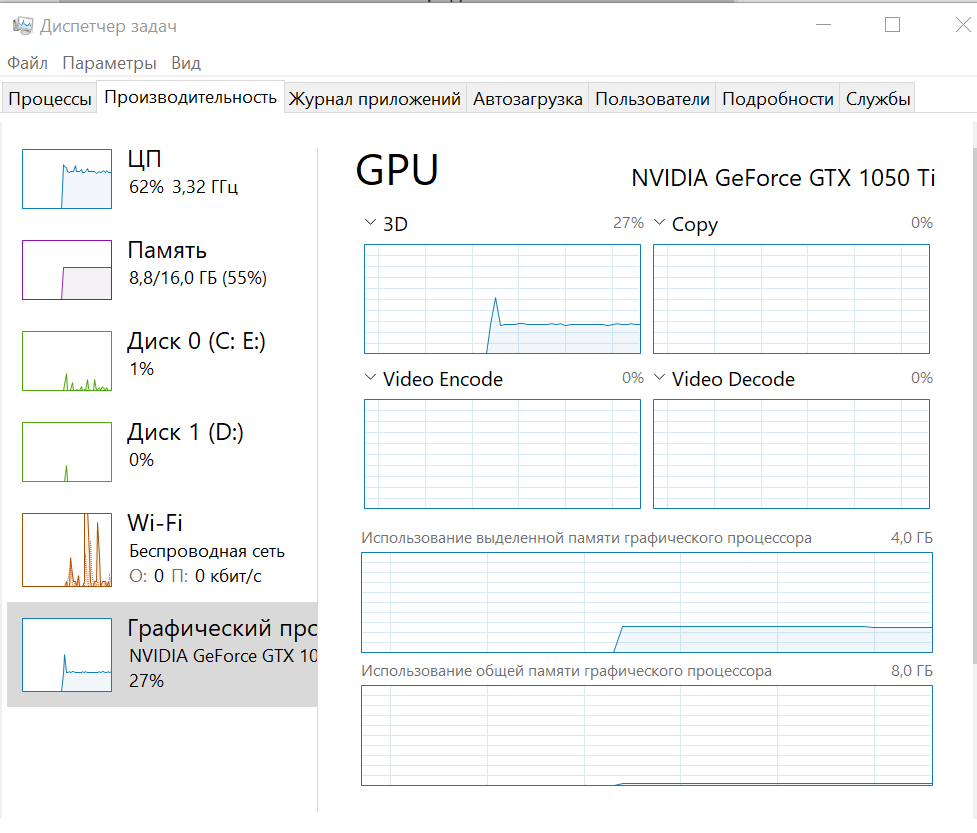The height and width of the screenshot is (833, 977).
Task: Expand the Video Encode graph dropdown
Action: pyautogui.click(x=371, y=378)
